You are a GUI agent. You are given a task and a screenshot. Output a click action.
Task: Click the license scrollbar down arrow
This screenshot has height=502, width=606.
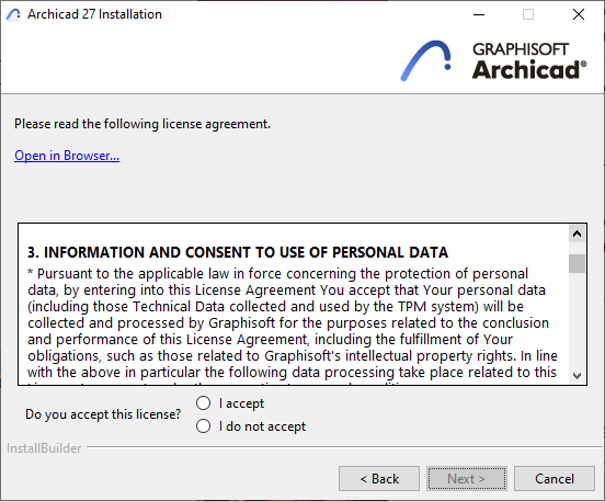[577, 376]
